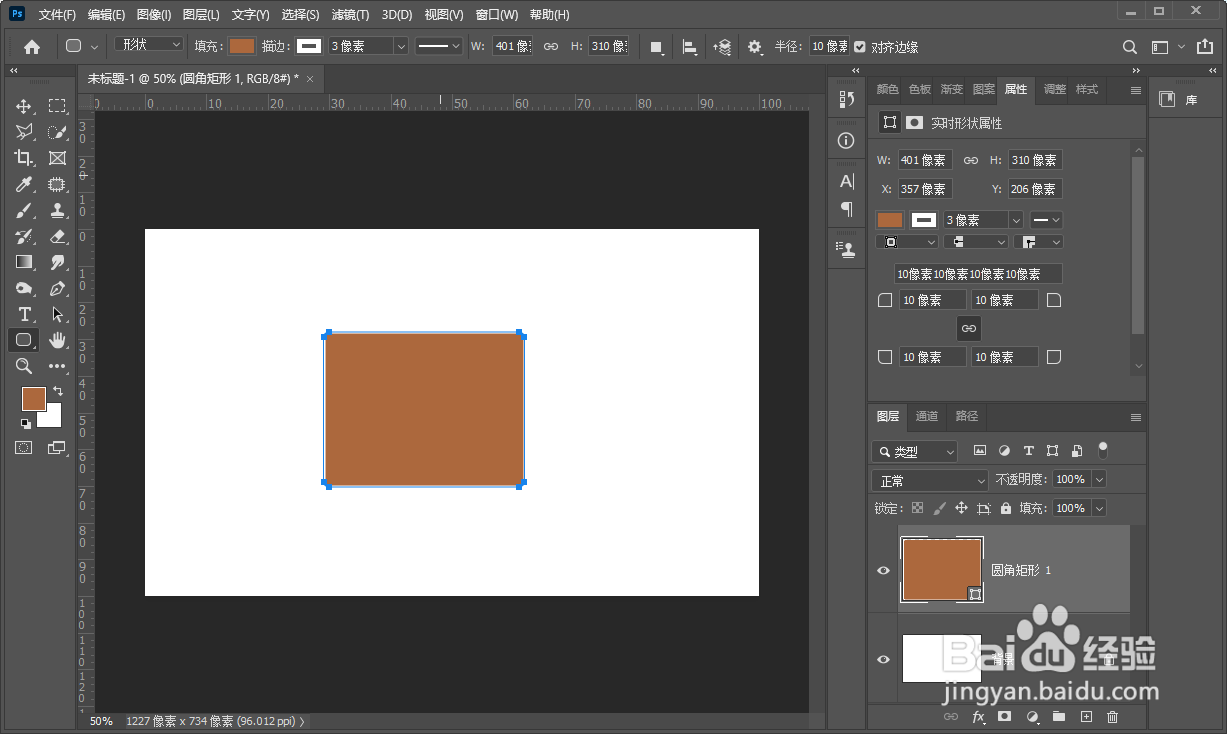Select the Horizontal Type tool
Screen dimensions: 1227x734
(24, 314)
